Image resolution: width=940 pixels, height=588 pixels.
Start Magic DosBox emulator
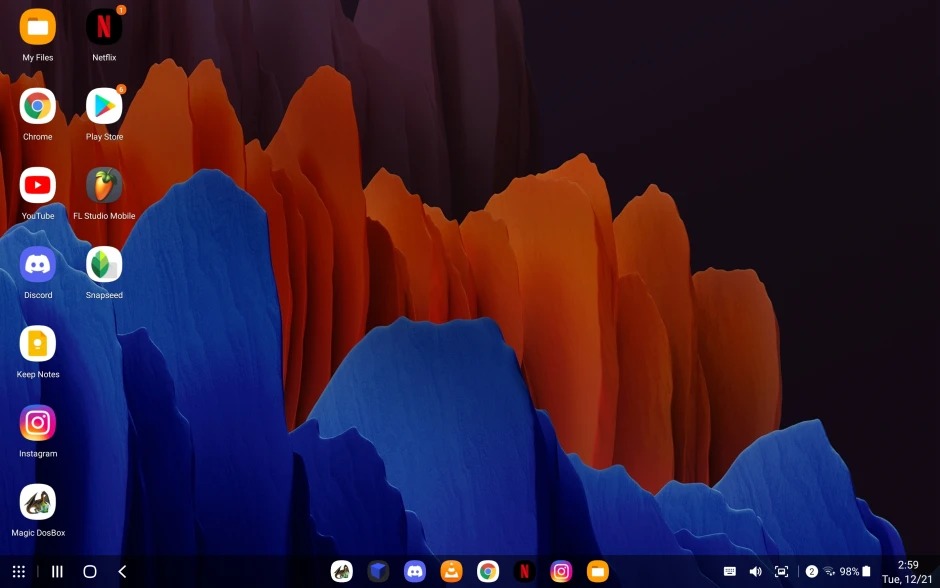click(37, 502)
